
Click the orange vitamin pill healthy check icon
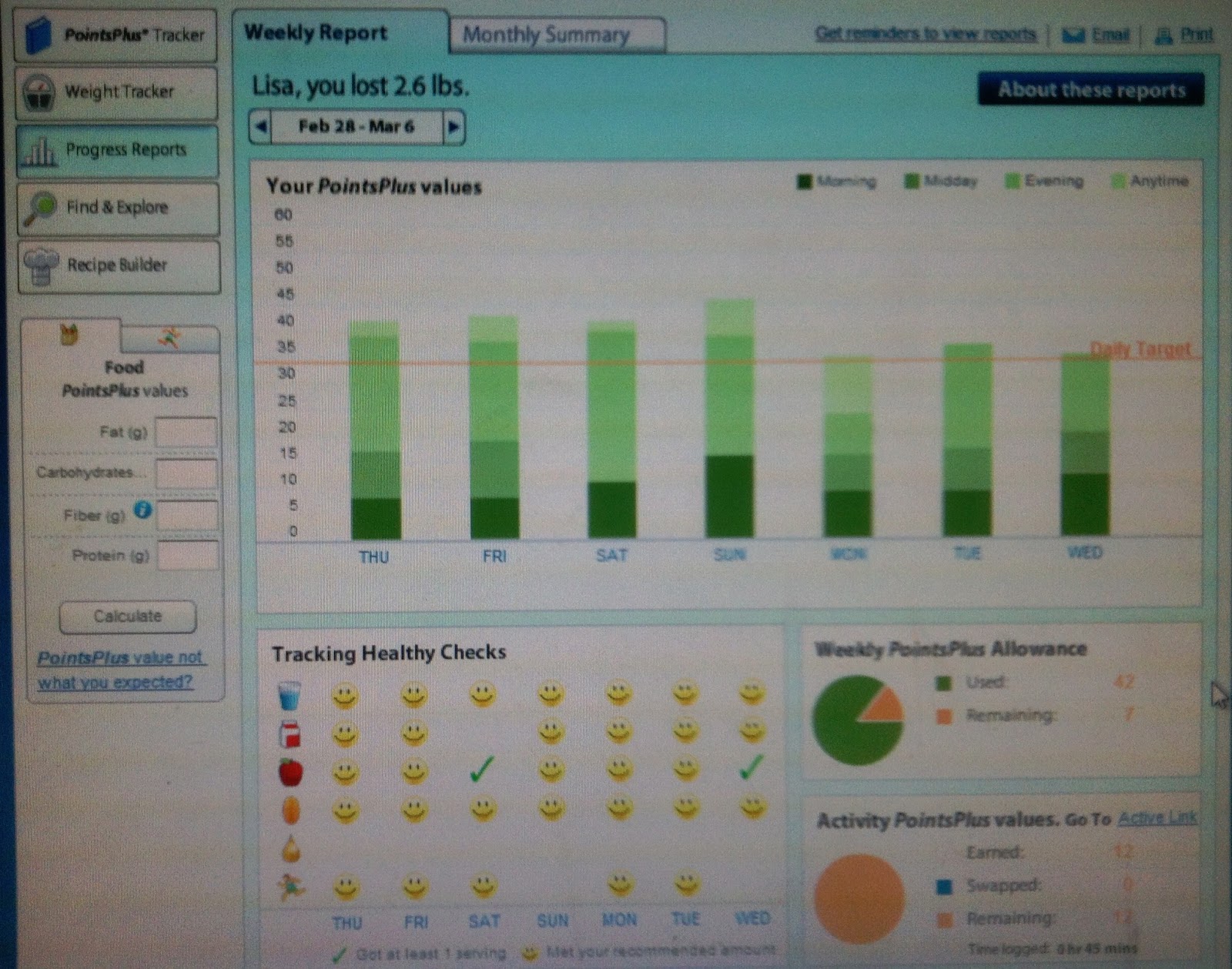click(291, 810)
